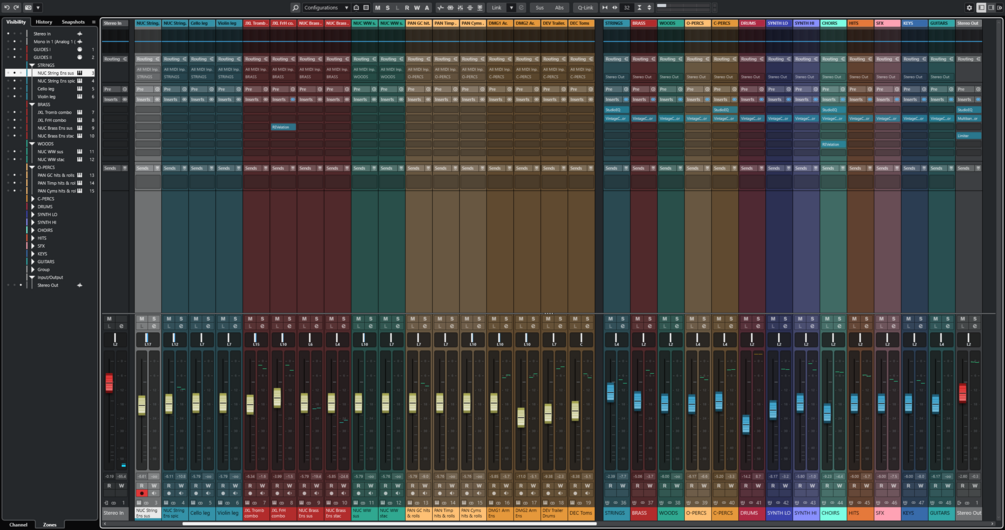Click the record enable button on NUC String Ens sus

(142, 493)
